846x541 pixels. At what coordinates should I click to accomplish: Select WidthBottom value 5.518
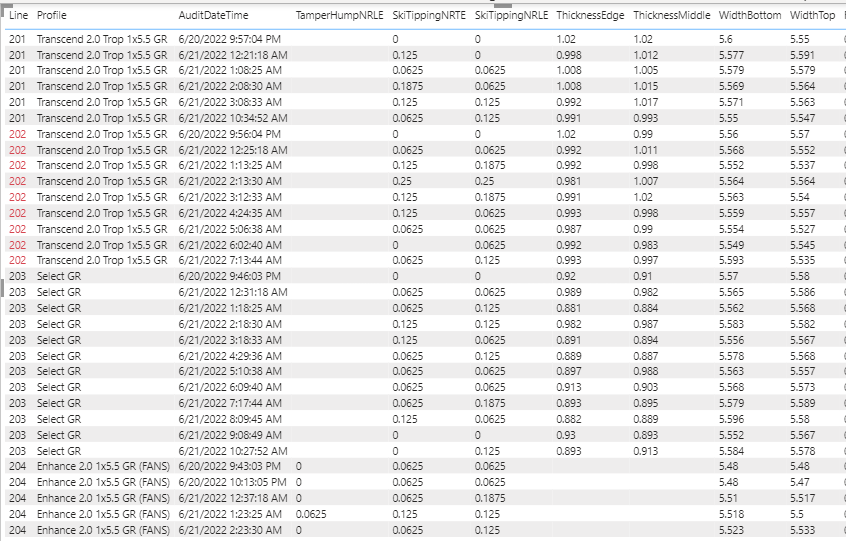coord(731,514)
